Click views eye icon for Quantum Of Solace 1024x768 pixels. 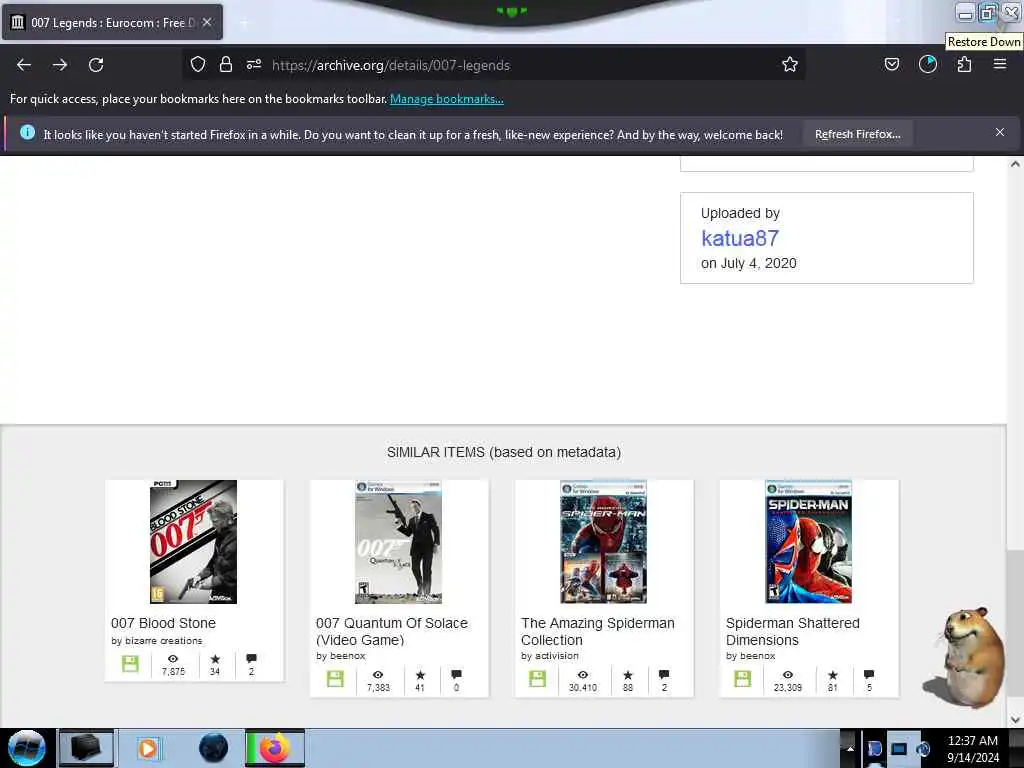[x=378, y=675]
